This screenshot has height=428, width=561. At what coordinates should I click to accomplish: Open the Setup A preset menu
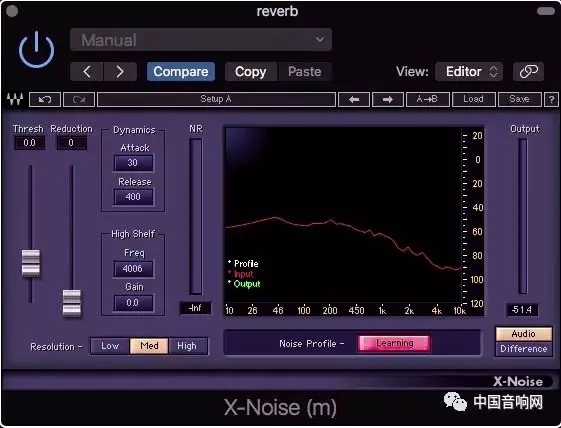tap(216, 99)
